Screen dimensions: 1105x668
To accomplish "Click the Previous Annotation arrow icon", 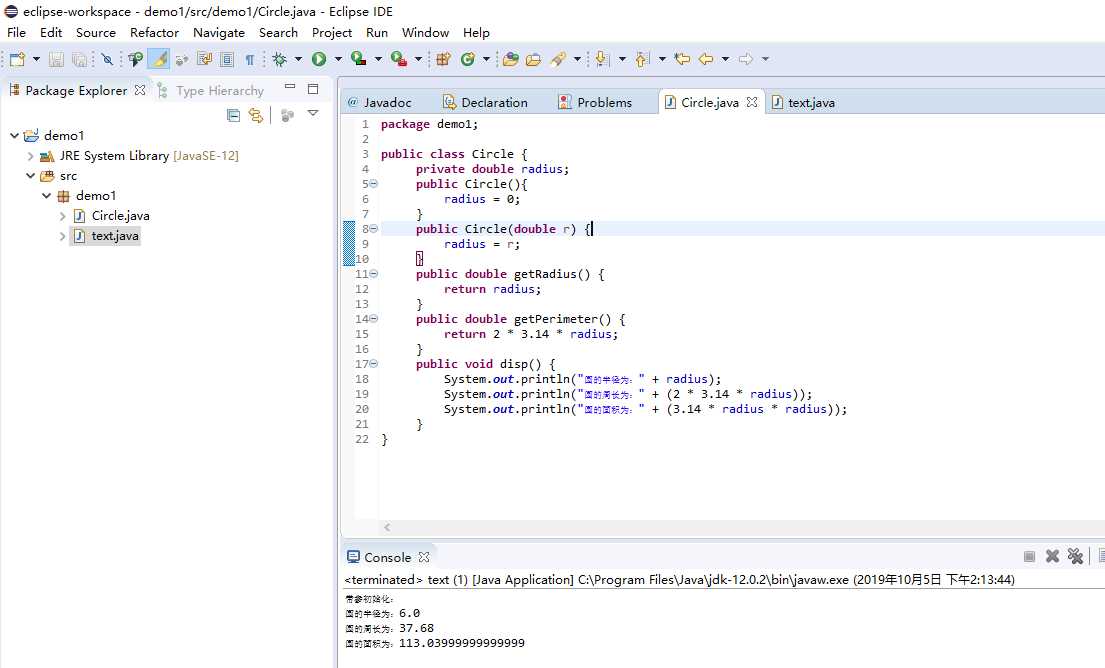I will (641, 59).
